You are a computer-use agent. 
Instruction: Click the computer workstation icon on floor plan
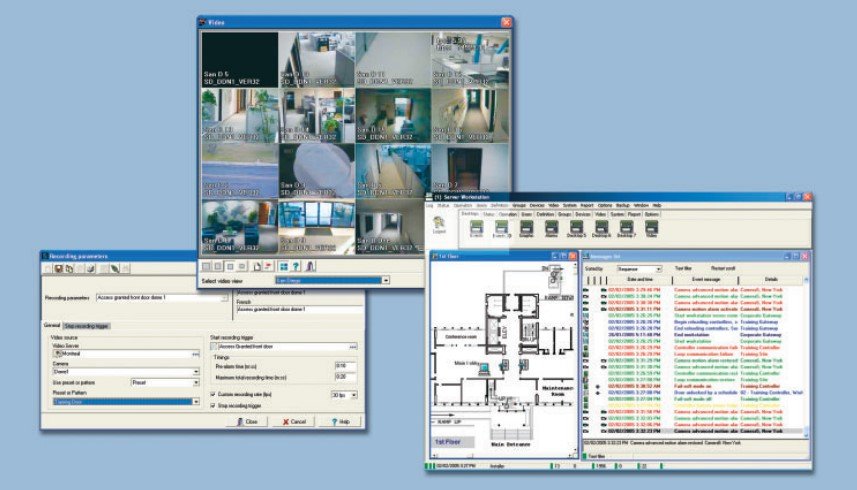pos(484,370)
